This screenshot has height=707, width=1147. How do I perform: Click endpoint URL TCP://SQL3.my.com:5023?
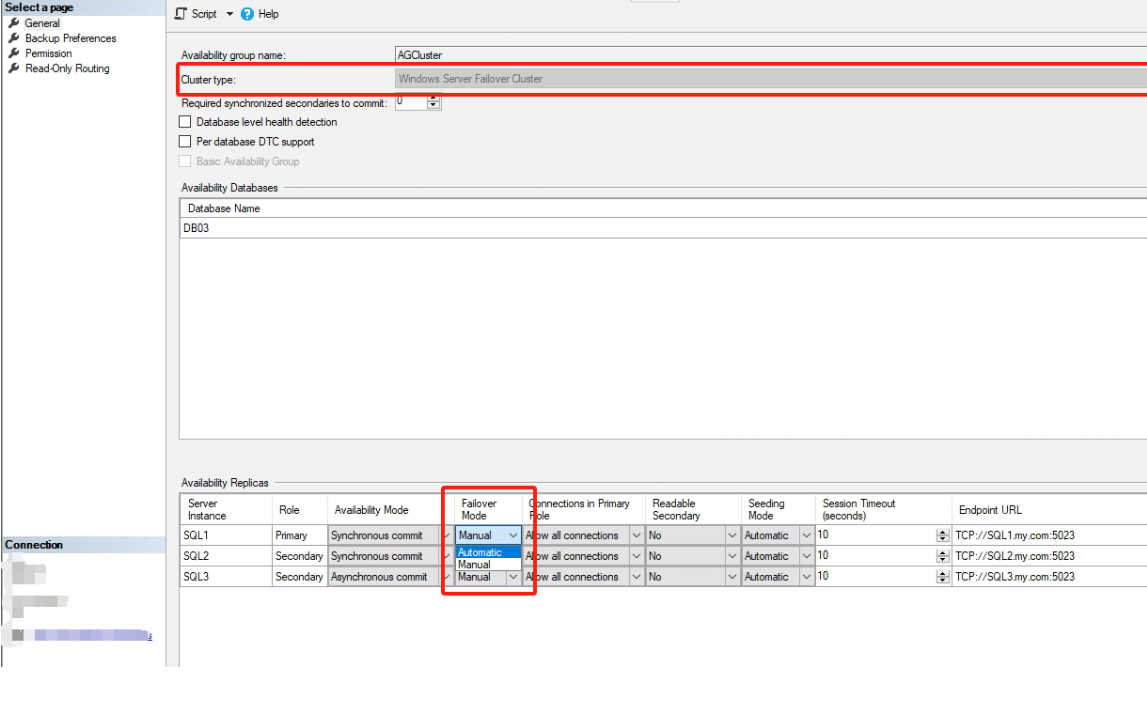click(1015, 577)
